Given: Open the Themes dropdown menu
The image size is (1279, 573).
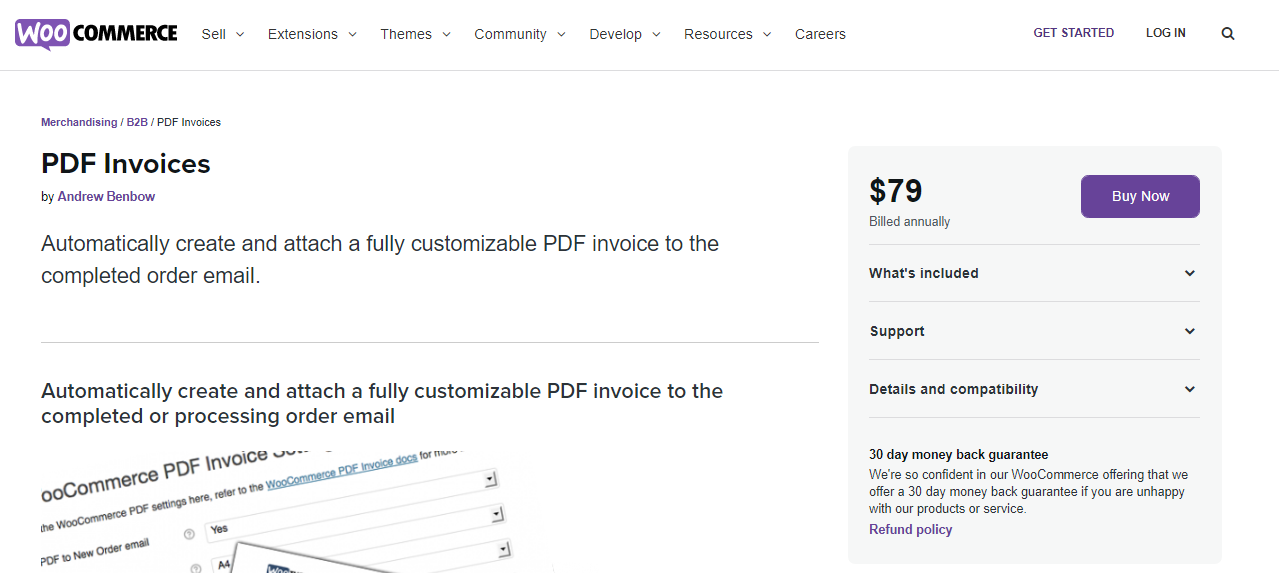Looking at the screenshot, I should pos(415,34).
